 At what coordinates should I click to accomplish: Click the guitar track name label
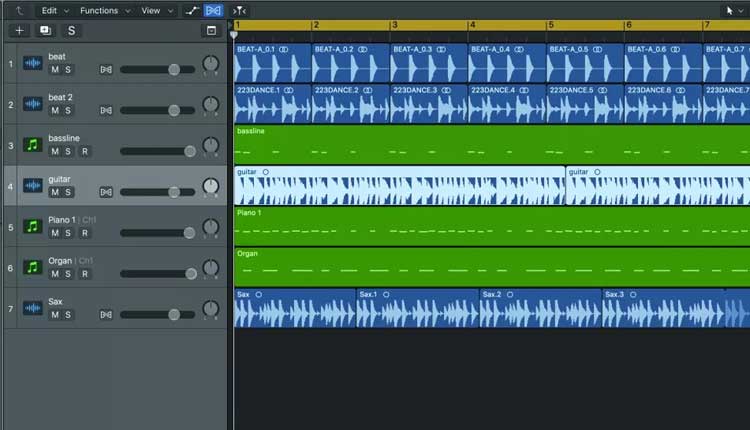(59, 179)
